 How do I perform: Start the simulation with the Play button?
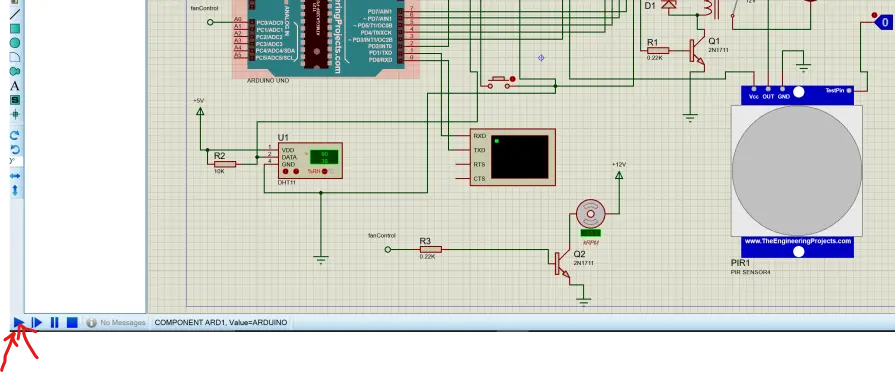click(19, 322)
